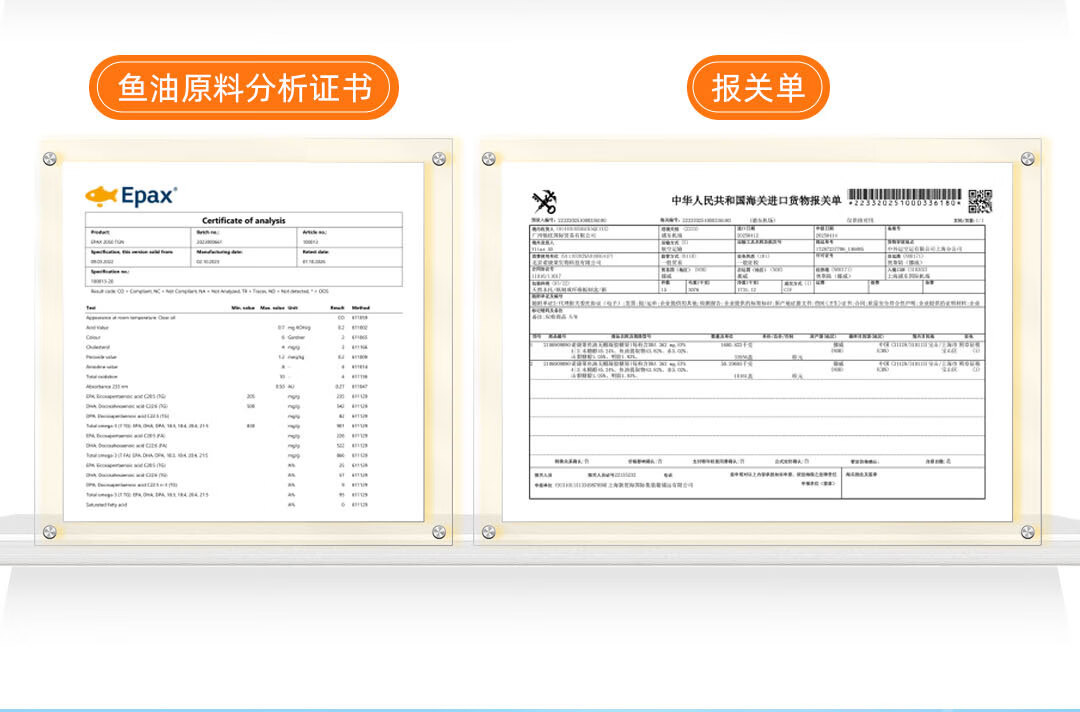Click the top-left screw of the customs declaration frame
This screenshot has height=712, width=1080.
tap(488, 159)
